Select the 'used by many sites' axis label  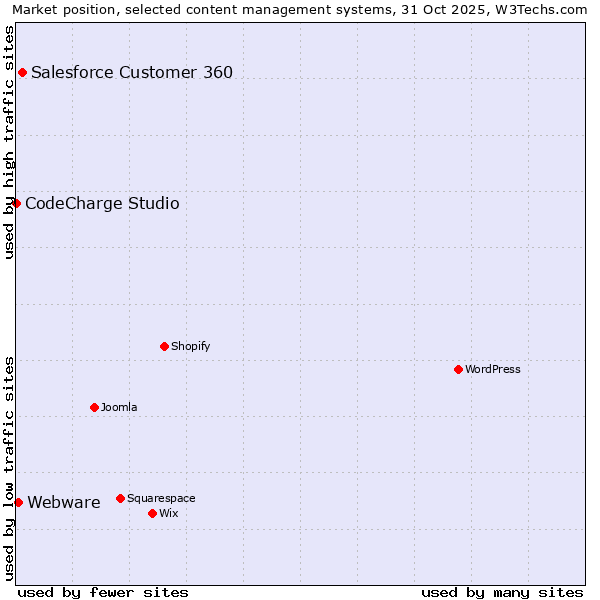pyautogui.click(x=502, y=592)
